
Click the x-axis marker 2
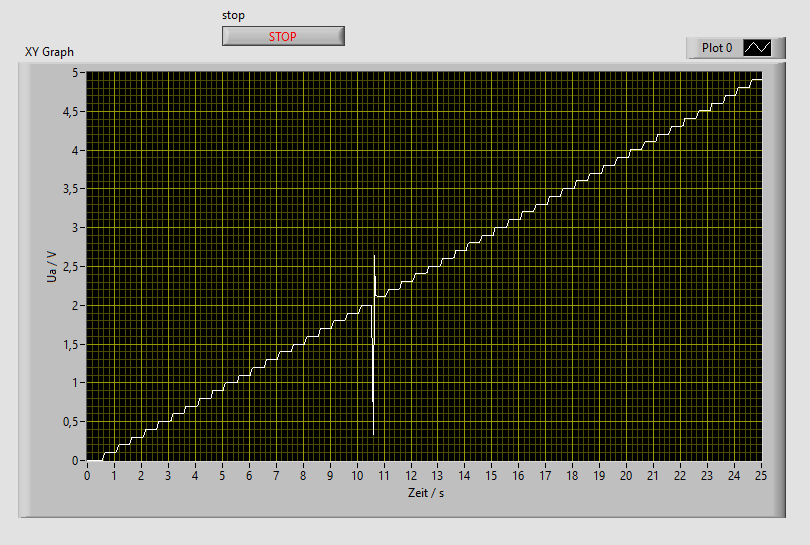pyautogui.click(x=141, y=476)
